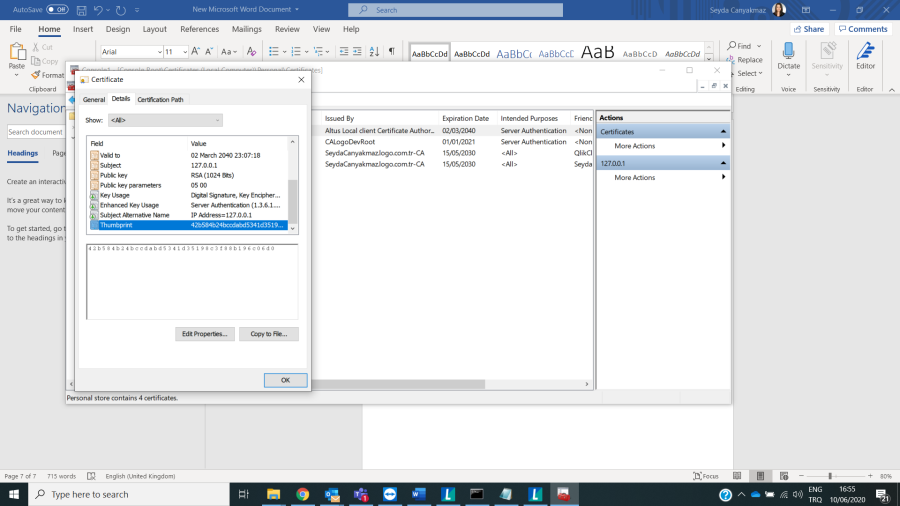The width and height of the screenshot is (900, 506).
Task: Toggle the AutoSave switch off/on
Action: pos(57,10)
